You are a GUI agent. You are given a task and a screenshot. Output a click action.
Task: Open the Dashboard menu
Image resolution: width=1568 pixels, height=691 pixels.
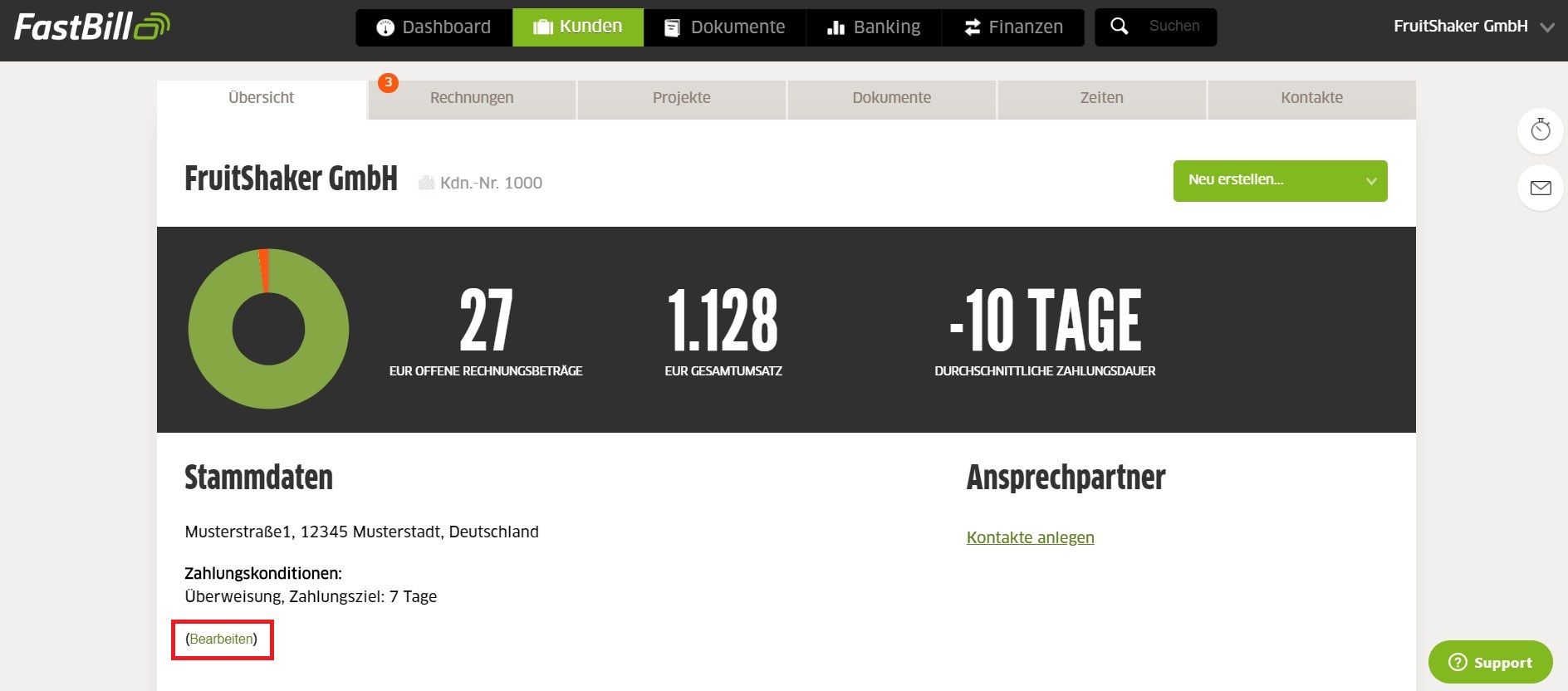[x=434, y=27]
